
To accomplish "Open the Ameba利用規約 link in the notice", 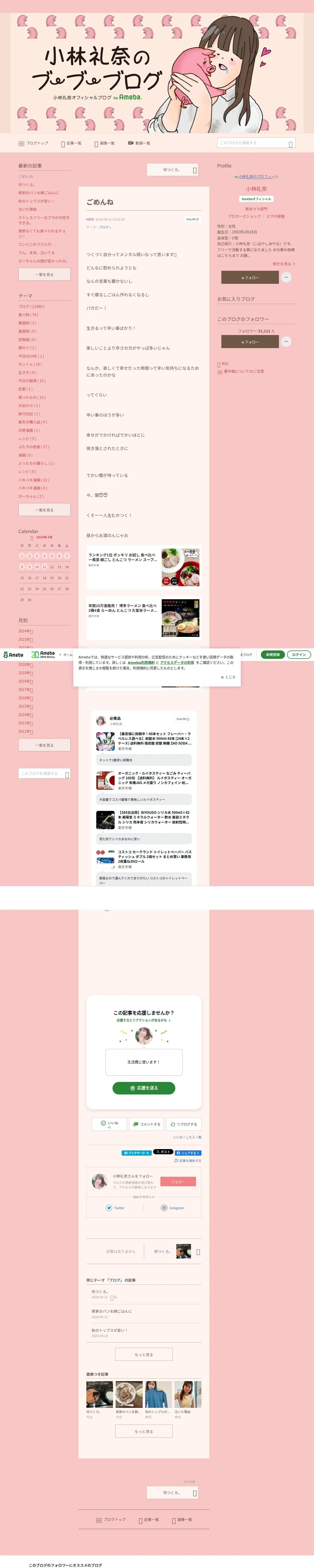I will [141, 663].
